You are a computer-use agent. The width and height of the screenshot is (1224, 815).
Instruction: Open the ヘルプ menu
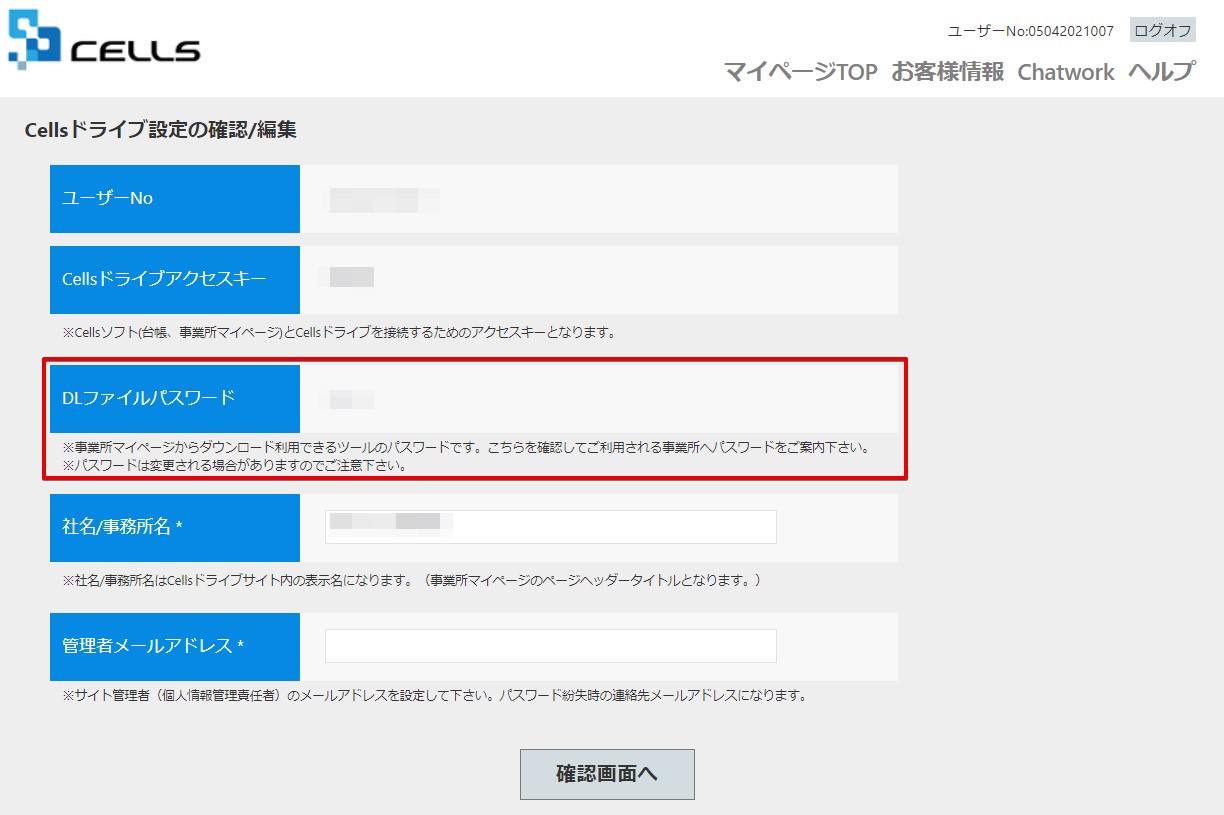pyautogui.click(x=1161, y=72)
